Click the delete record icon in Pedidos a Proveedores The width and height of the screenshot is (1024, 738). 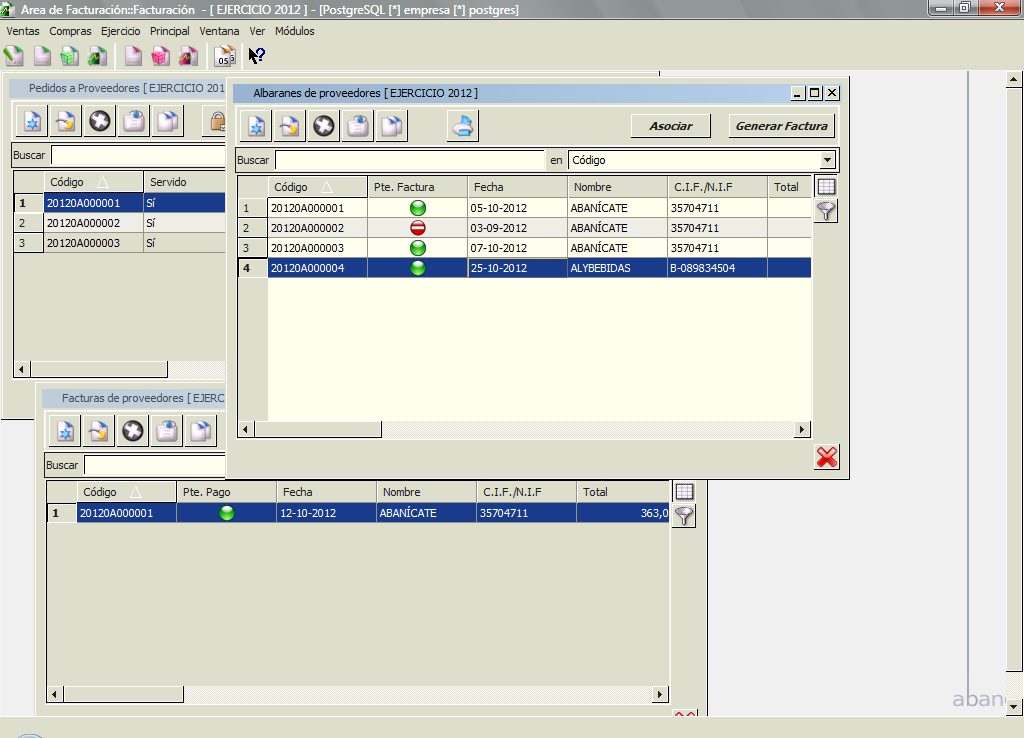point(100,121)
